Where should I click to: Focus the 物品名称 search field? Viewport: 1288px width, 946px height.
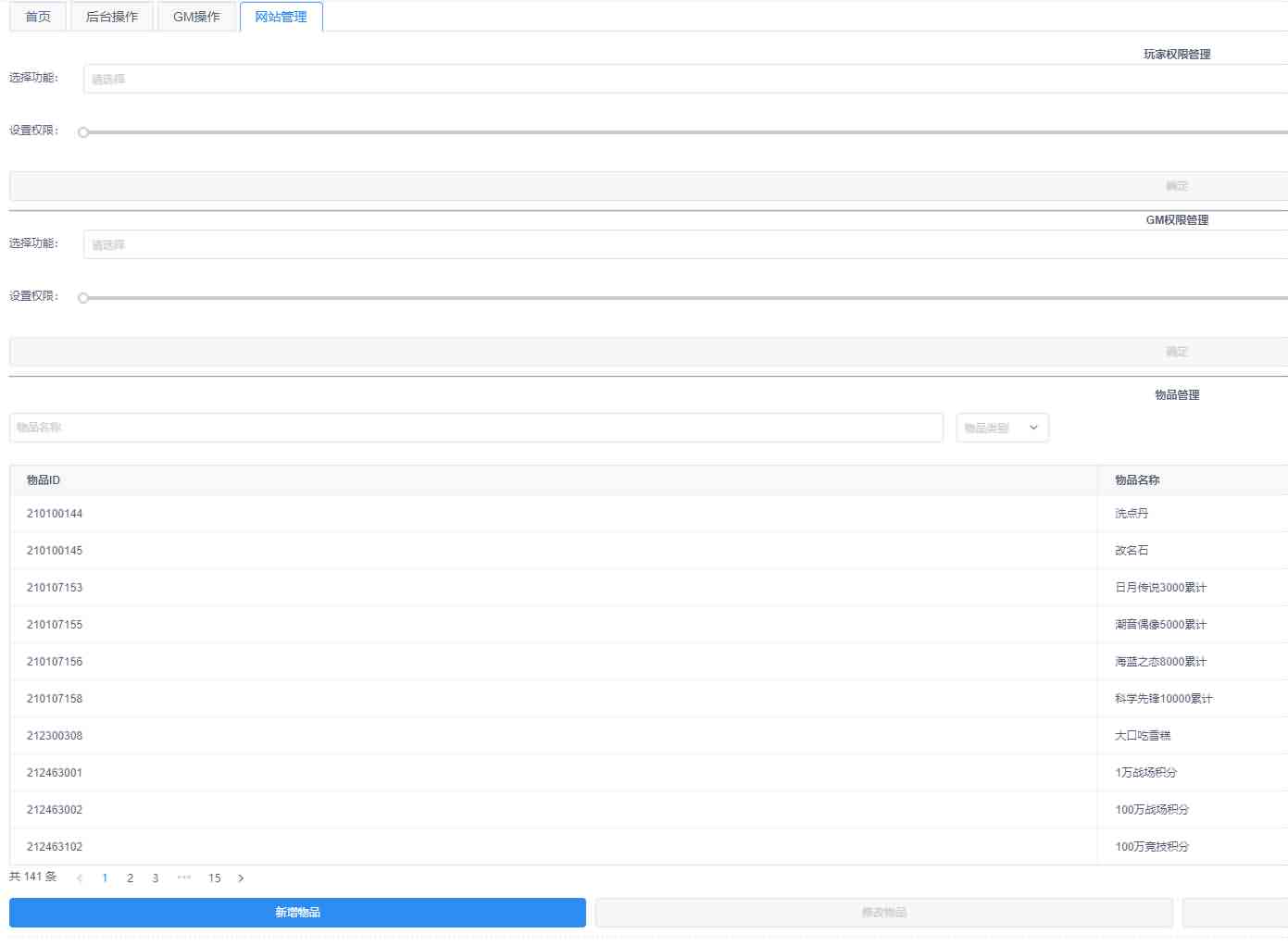476,428
